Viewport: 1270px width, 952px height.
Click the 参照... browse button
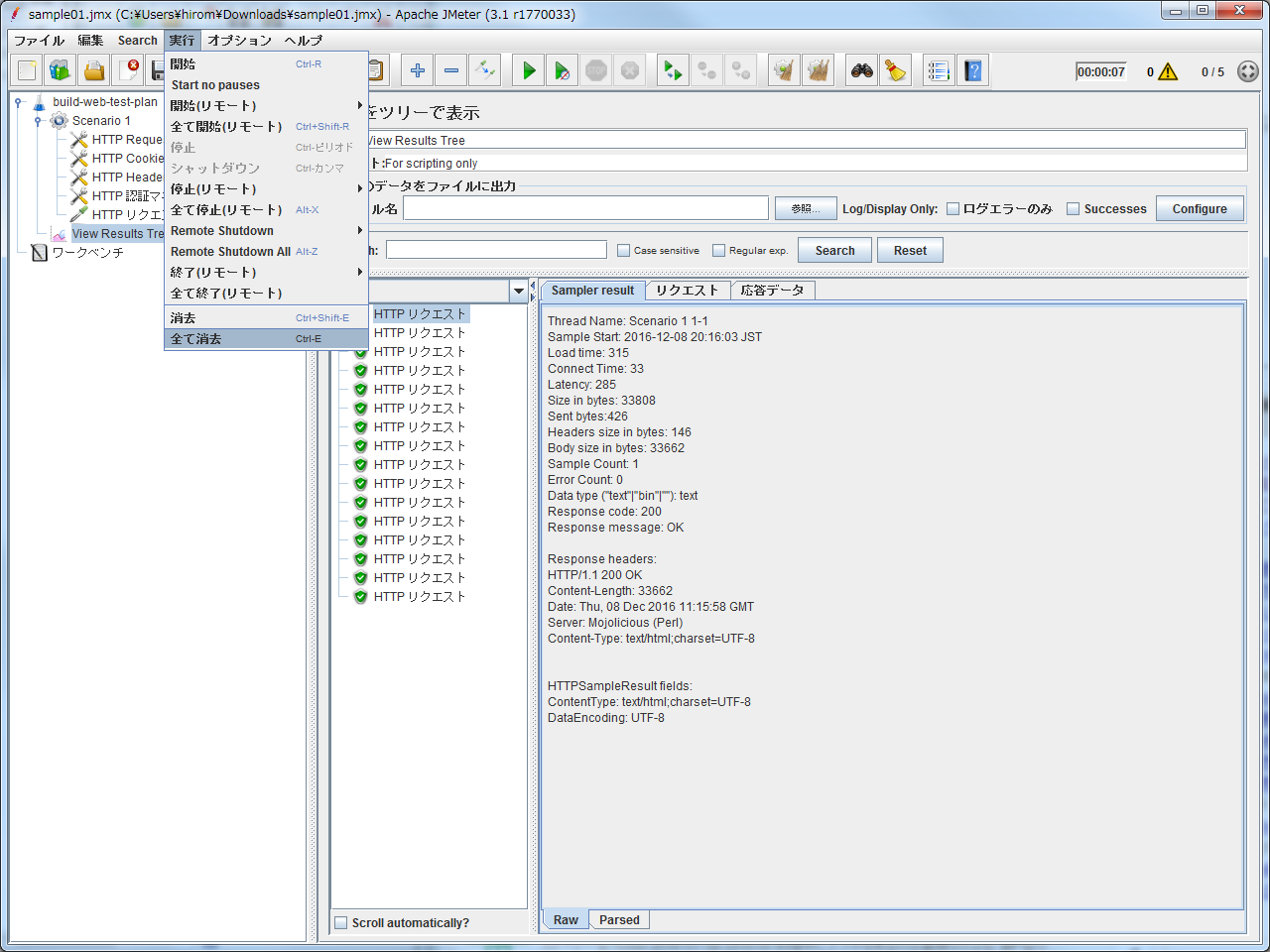pyautogui.click(x=806, y=209)
